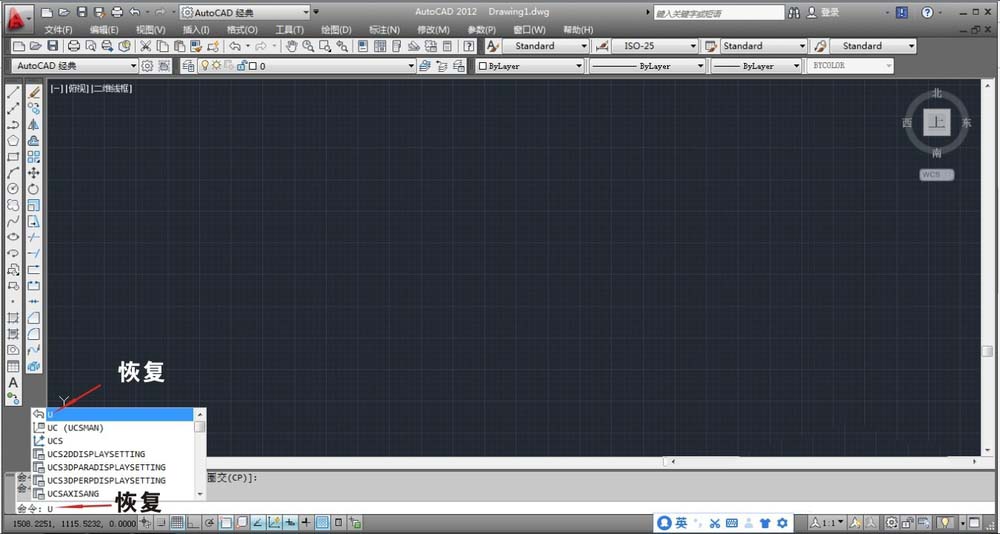This screenshot has height=534, width=1000.
Task: Click the autocomplete list scrollbar down arrow
Action: point(200,494)
